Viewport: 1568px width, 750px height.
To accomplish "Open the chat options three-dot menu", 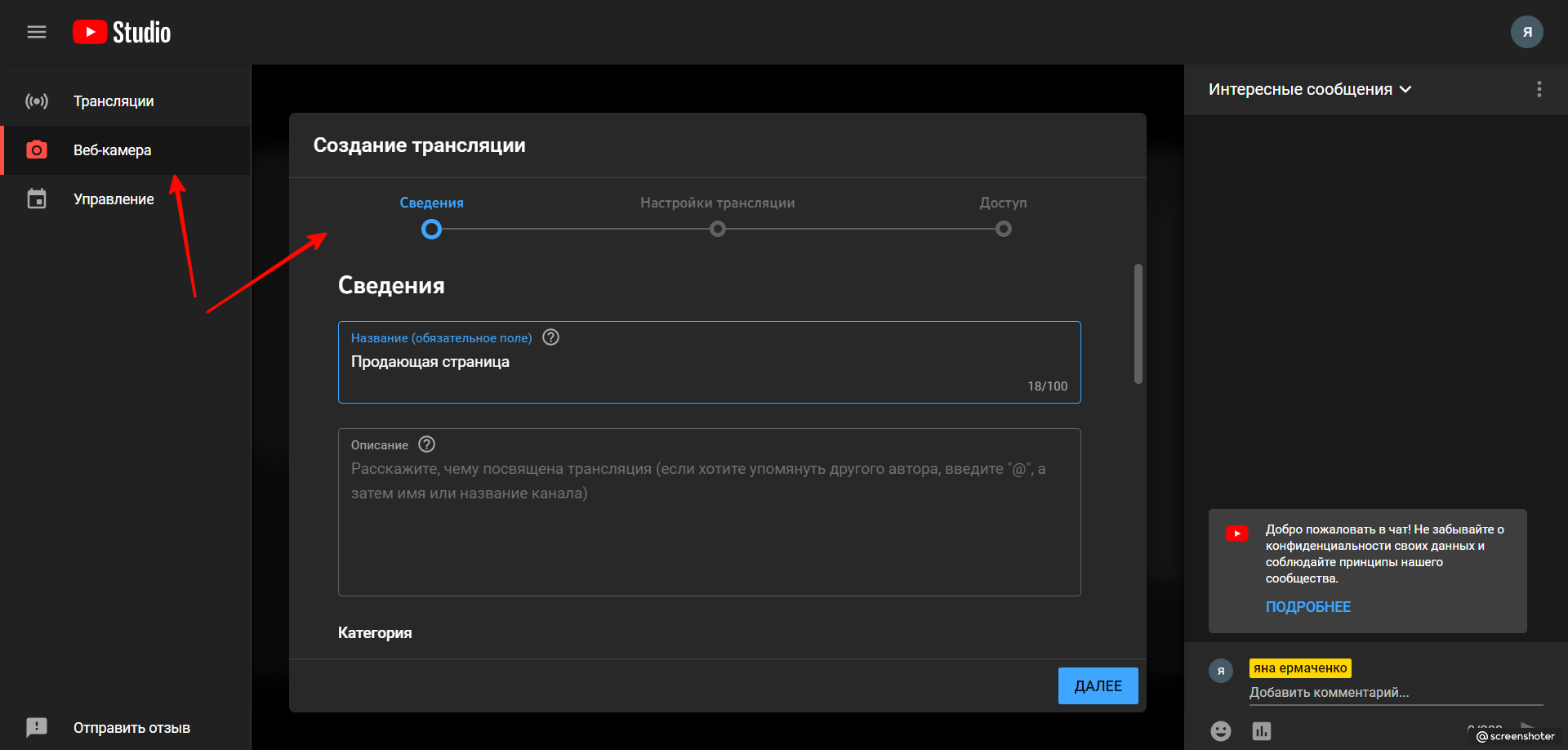I will point(1539,89).
